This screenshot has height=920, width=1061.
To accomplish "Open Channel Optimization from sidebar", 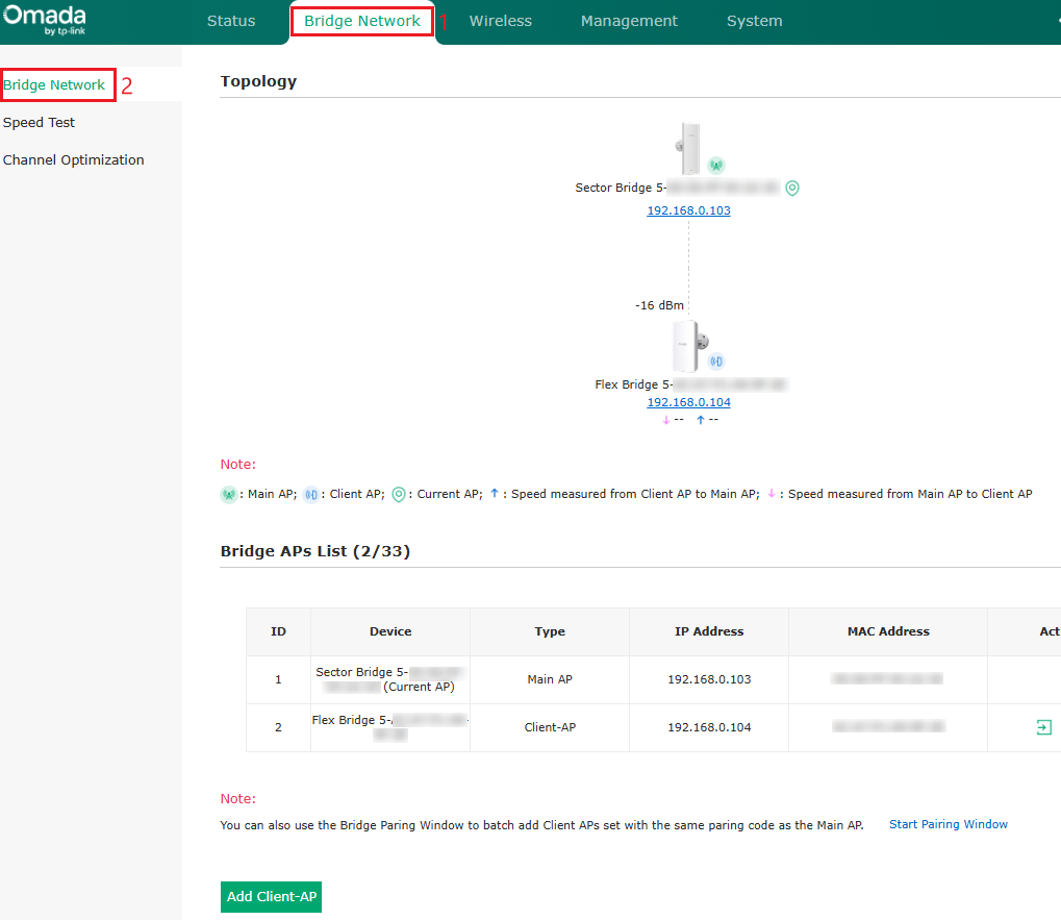I will (73, 160).
